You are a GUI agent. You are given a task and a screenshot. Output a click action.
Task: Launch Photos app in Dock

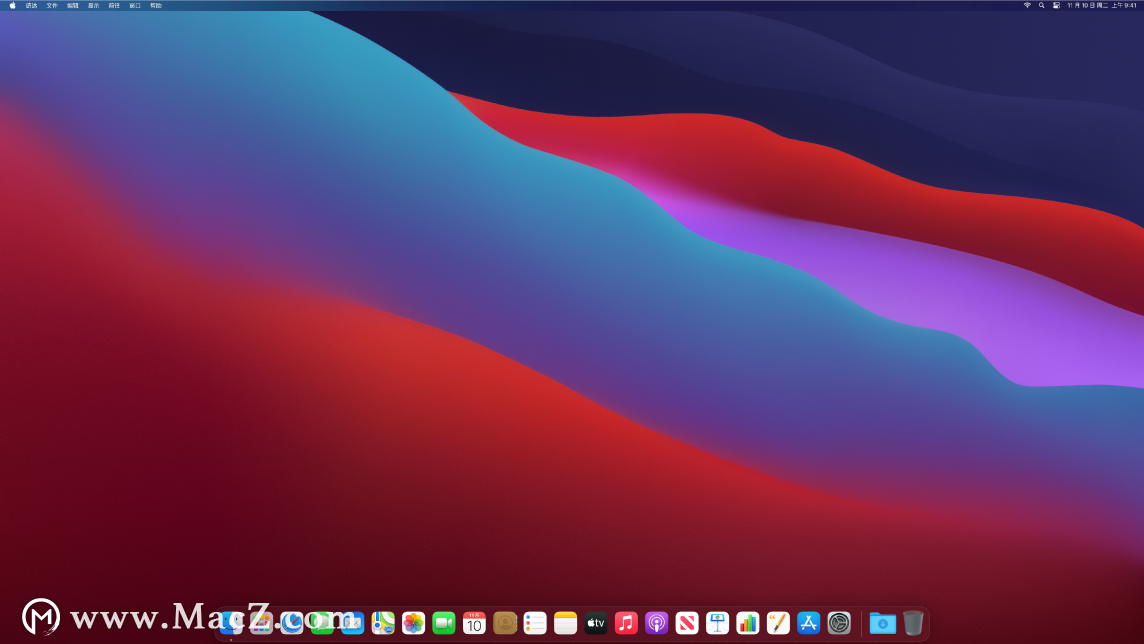point(414,623)
